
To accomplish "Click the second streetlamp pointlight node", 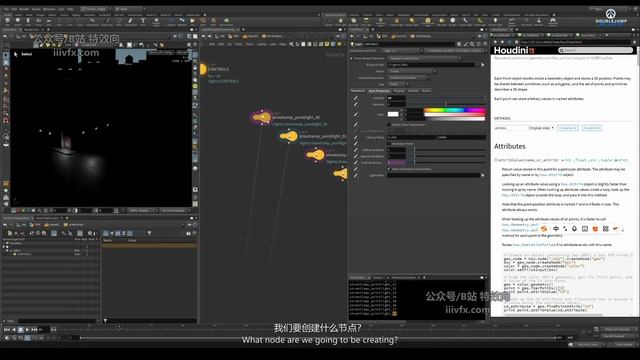I will point(289,136).
